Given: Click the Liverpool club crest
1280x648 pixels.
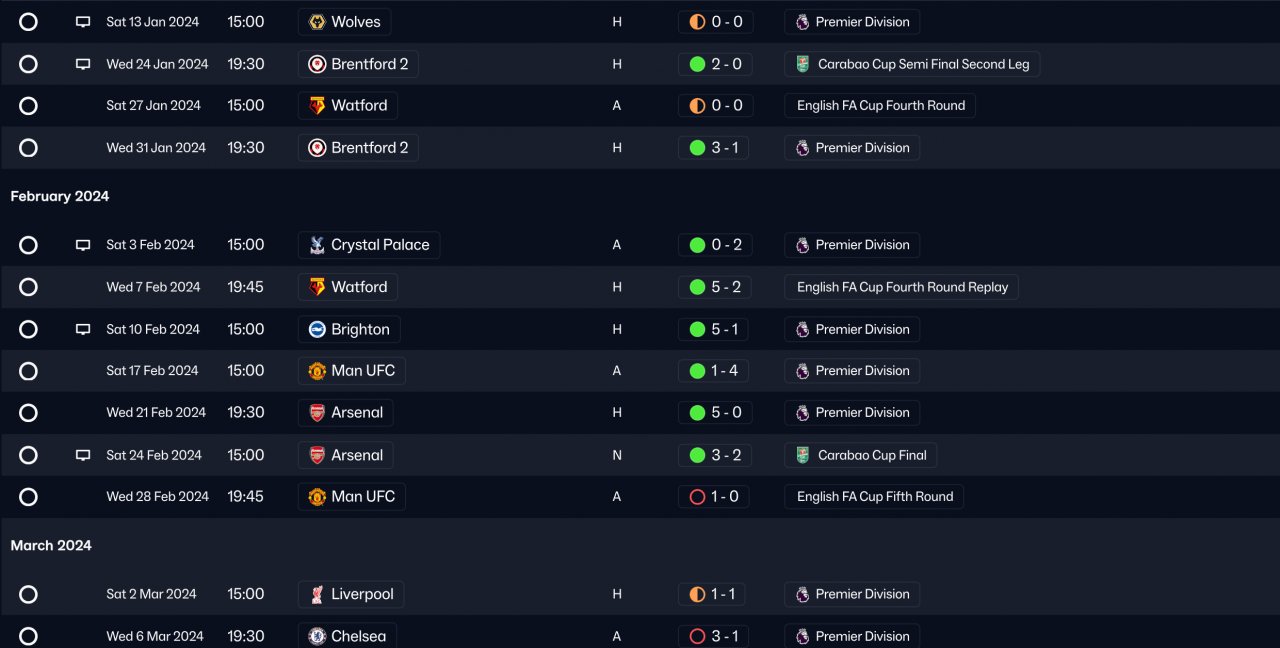Looking at the screenshot, I should tap(317, 594).
